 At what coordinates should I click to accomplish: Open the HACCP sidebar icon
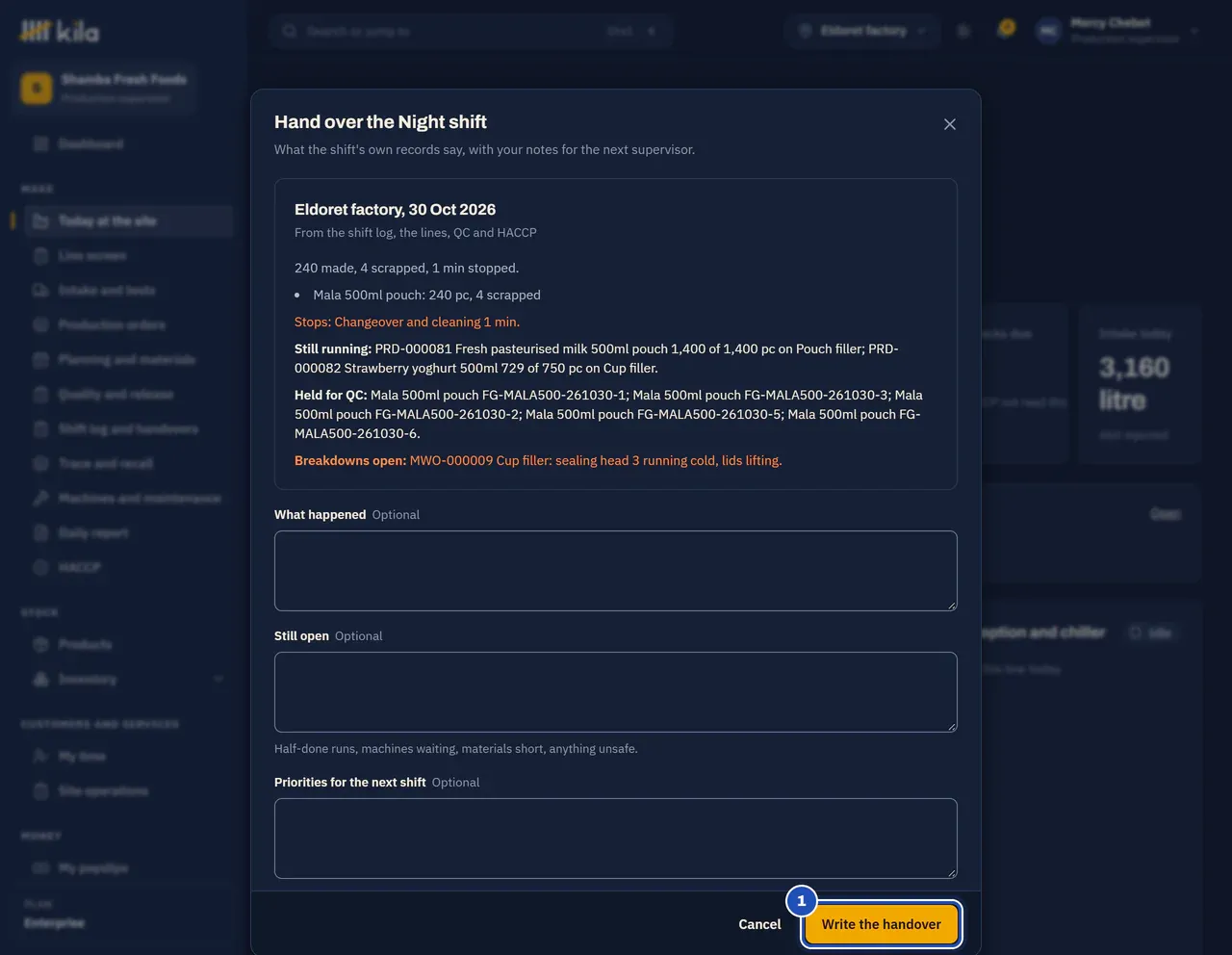(40, 568)
